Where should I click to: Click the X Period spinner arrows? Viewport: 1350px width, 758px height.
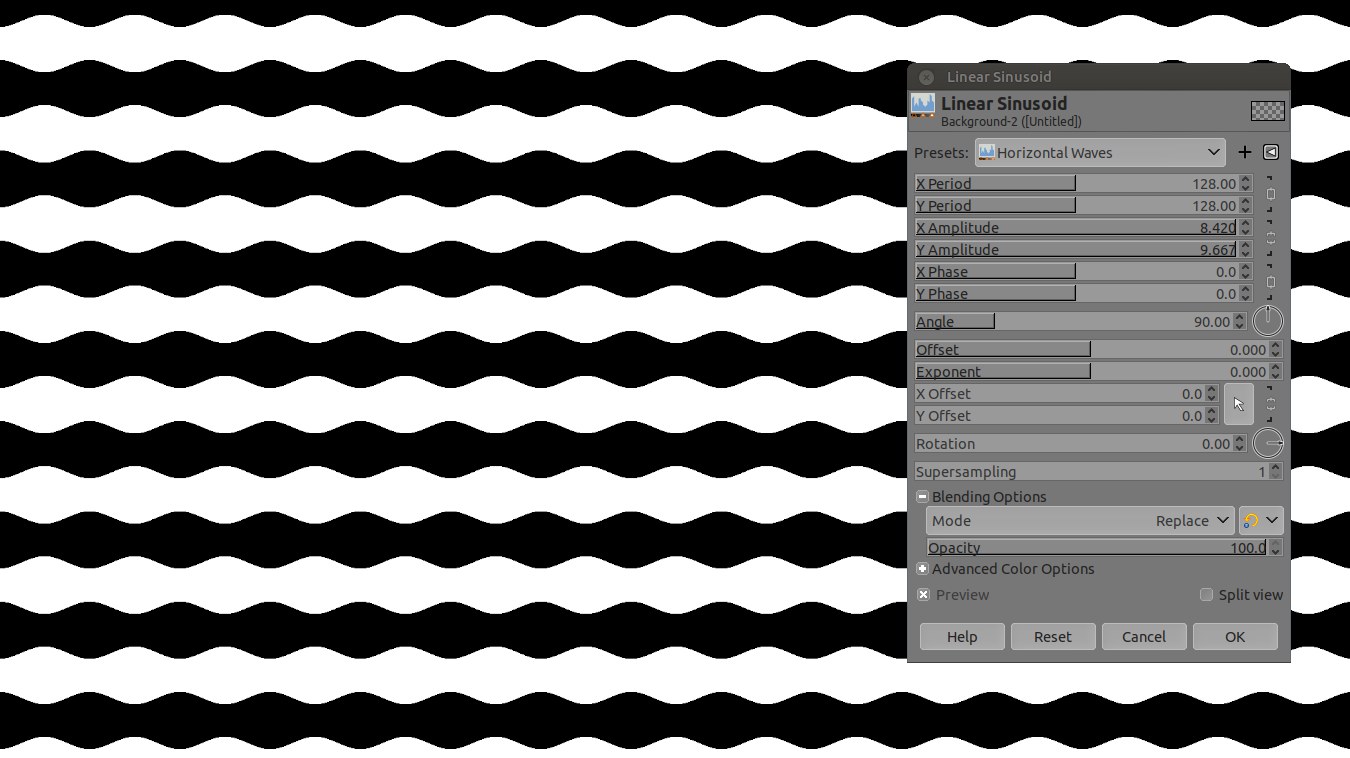[x=1245, y=183]
